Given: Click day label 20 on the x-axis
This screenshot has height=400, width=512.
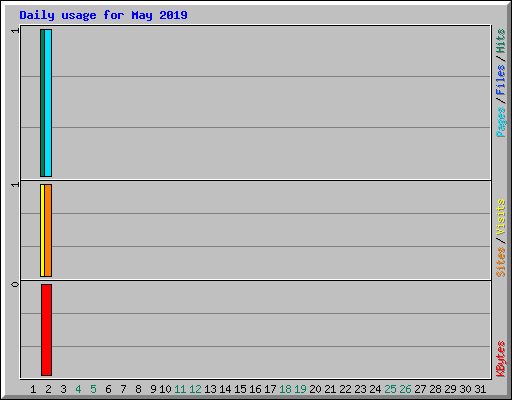Looking at the screenshot, I should (x=315, y=389).
